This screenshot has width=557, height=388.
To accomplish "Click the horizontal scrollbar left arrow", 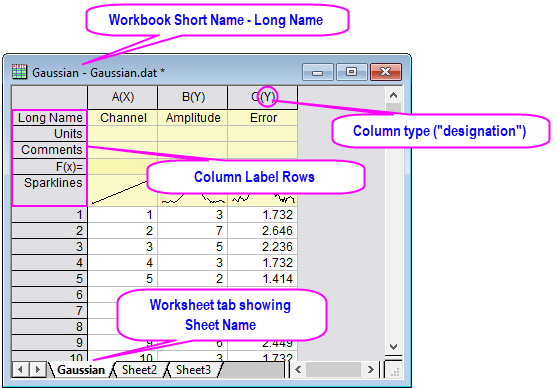I will pyautogui.click(x=298, y=370).
